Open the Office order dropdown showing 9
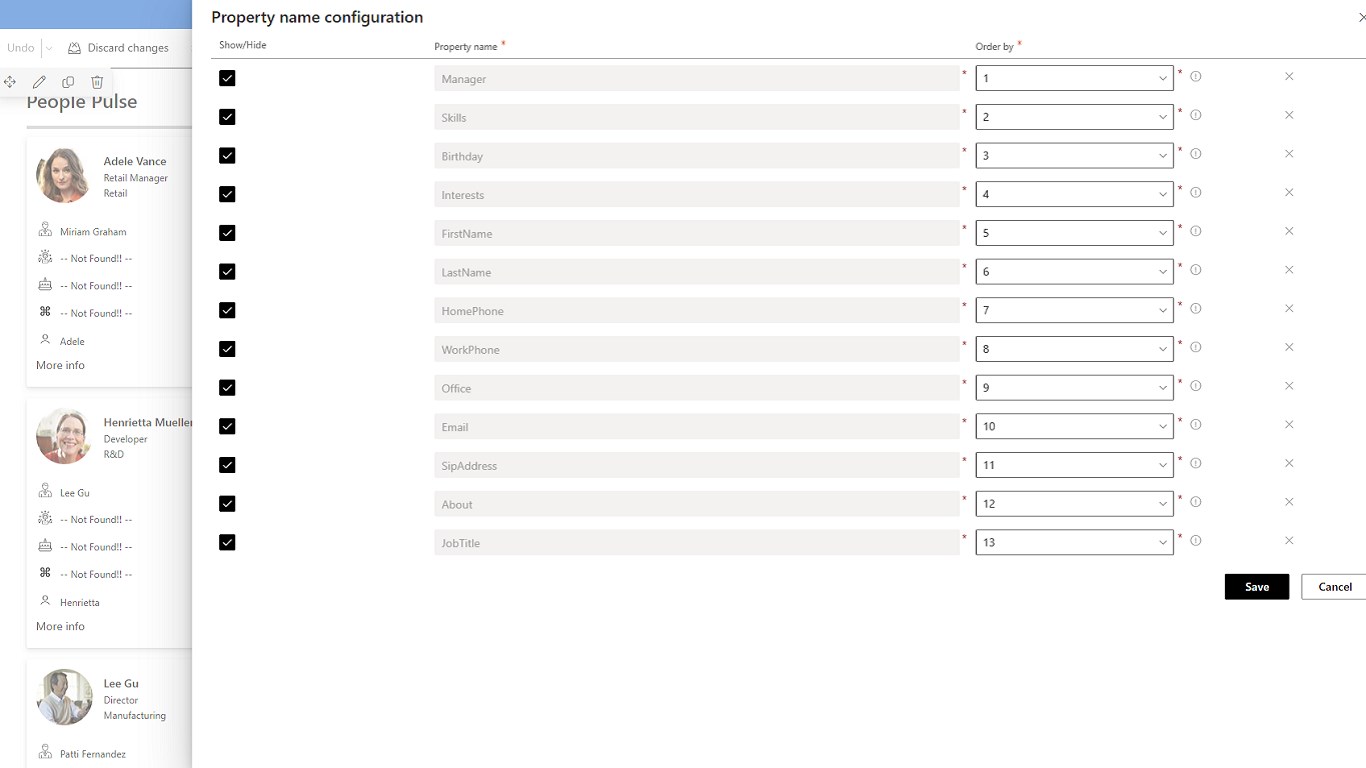 pos(1074,388)
